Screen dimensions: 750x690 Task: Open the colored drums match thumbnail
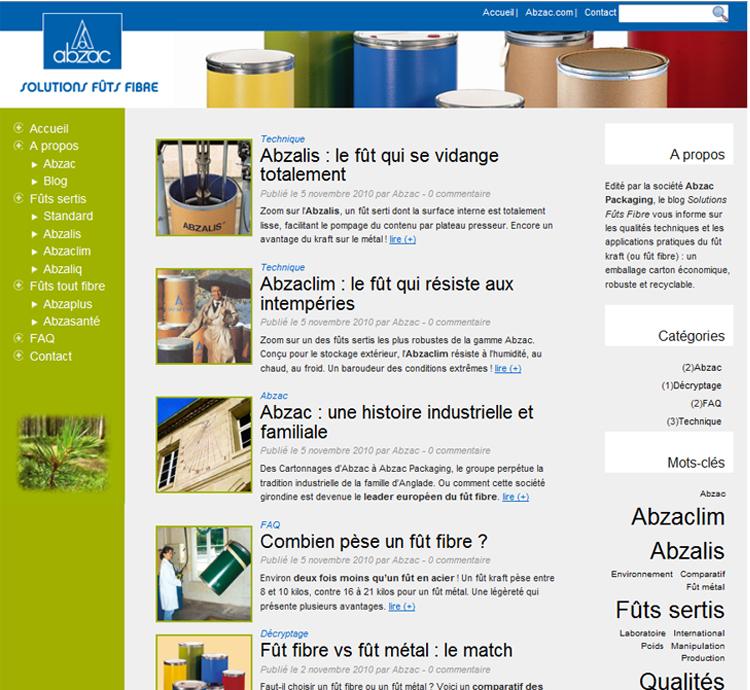(x=204, y=662)
